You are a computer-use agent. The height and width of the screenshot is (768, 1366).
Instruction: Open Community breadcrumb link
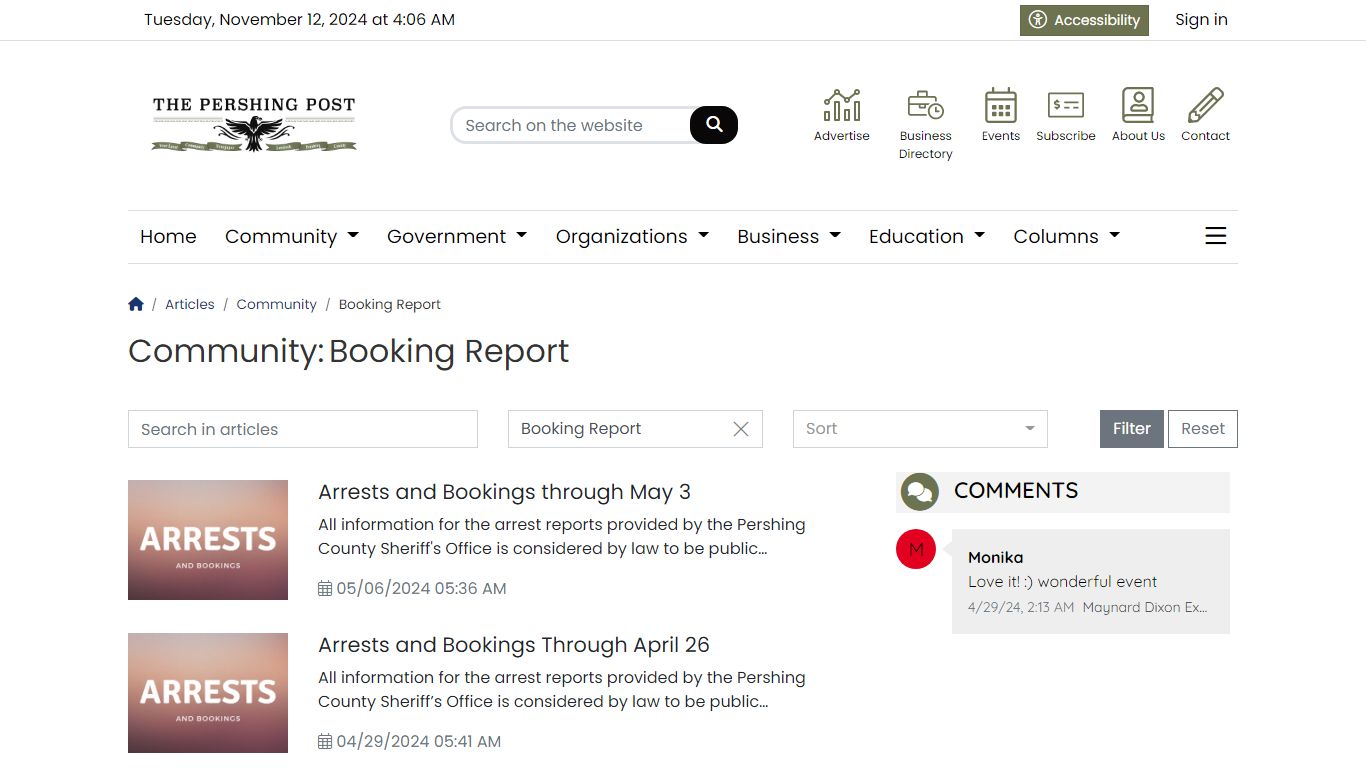pos(276,304)
